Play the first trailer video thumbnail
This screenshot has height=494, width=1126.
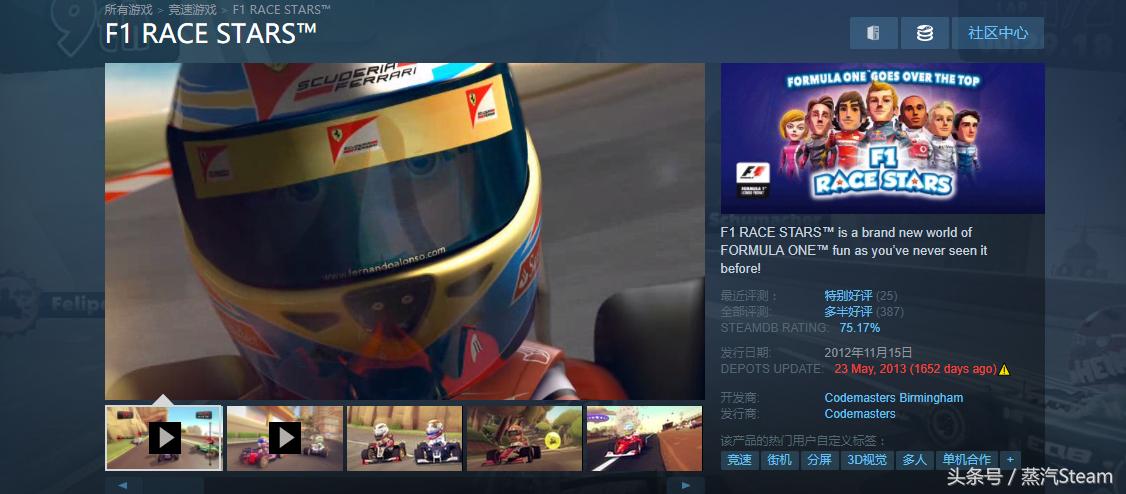tap(164, 437)
